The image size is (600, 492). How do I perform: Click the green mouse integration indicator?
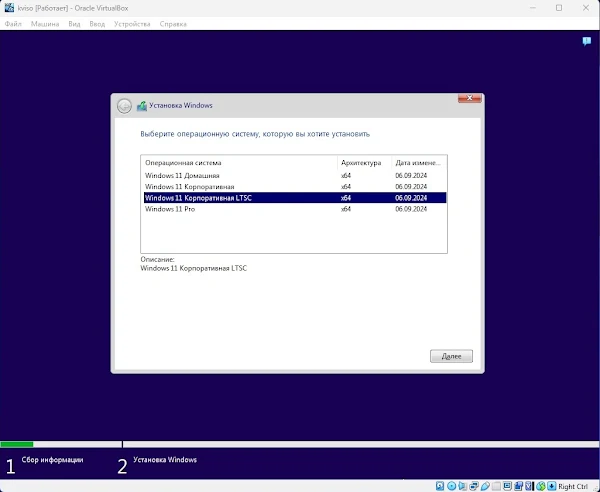coord(541,486)
